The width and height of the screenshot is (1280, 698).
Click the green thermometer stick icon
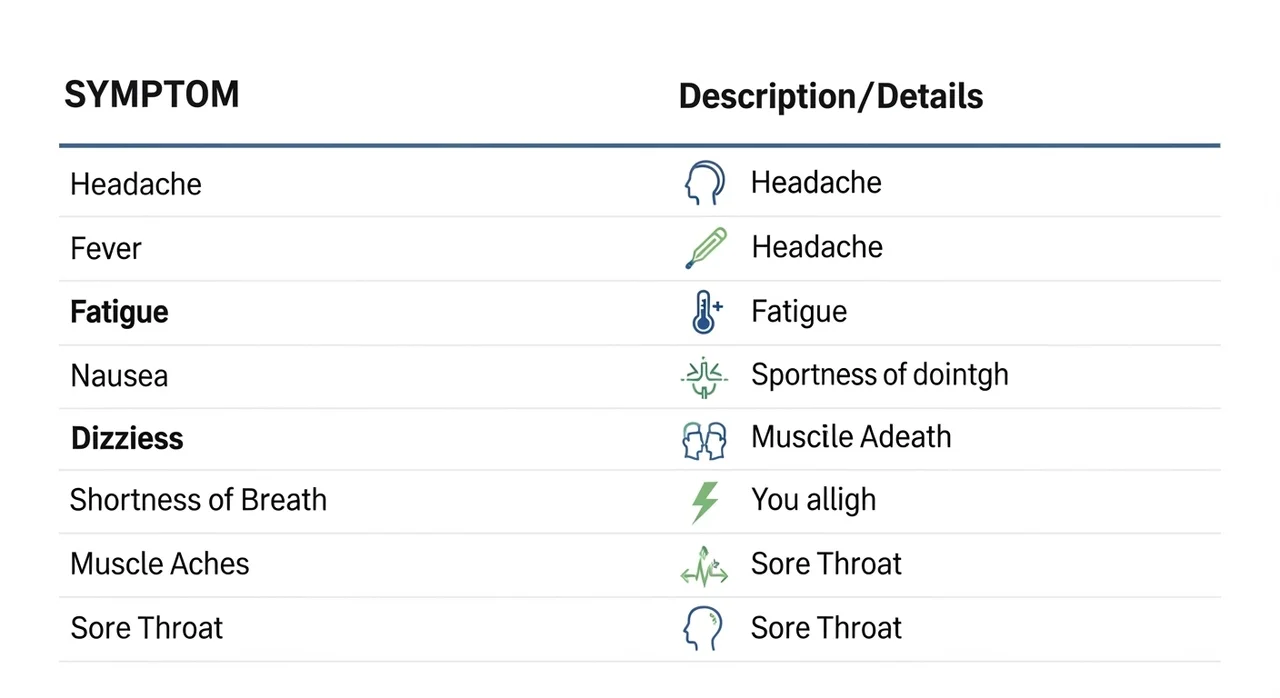coord(705,248)
